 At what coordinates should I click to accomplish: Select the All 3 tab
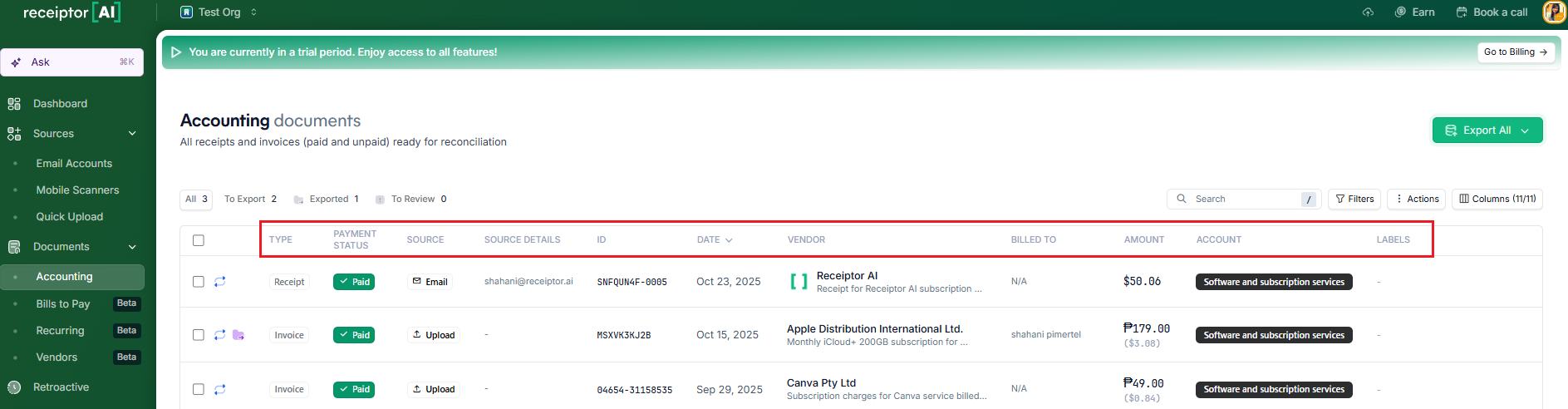pyautogui.click(x=196, y=200)
